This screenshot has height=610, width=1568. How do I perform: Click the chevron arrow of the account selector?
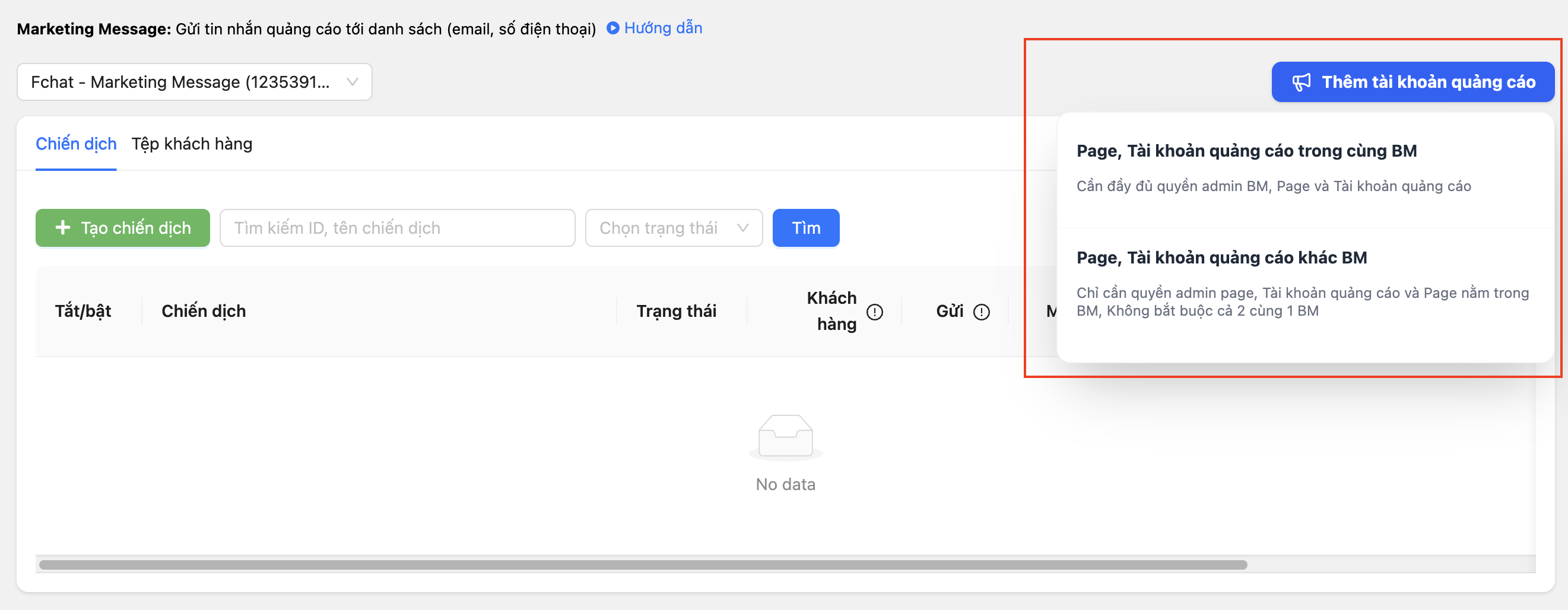(x=352, y=81)
